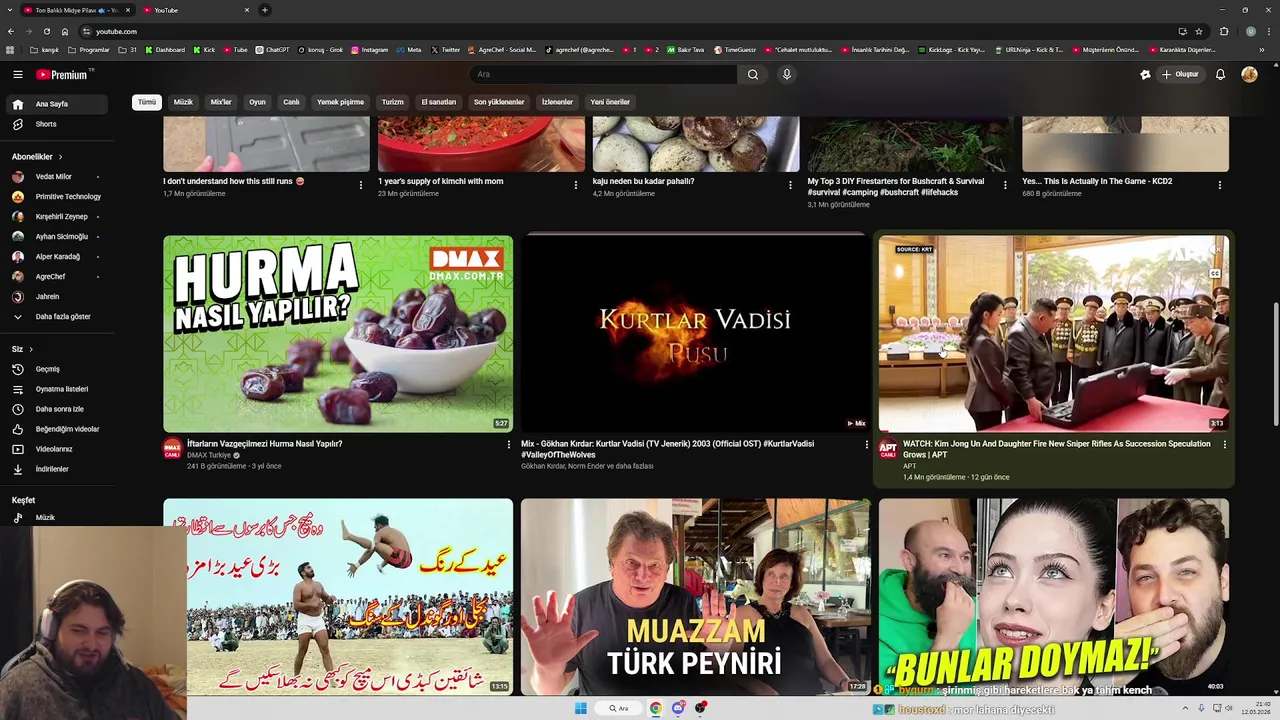This screenshot has height=720, width=1280.
Task: Select the Mix'ler filter chip
Action: click(221, 102)
